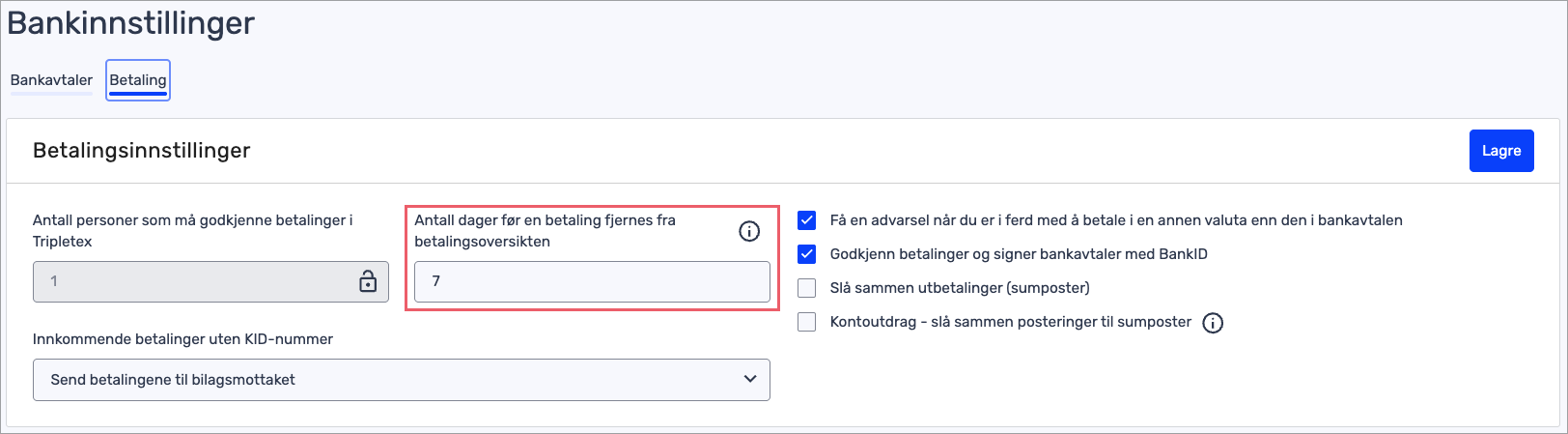Click the Godkjenn betalinger BankID label text
The height and width of the screenshot is (434, 1568).
pyautogui.click(x=1018, y=254)
